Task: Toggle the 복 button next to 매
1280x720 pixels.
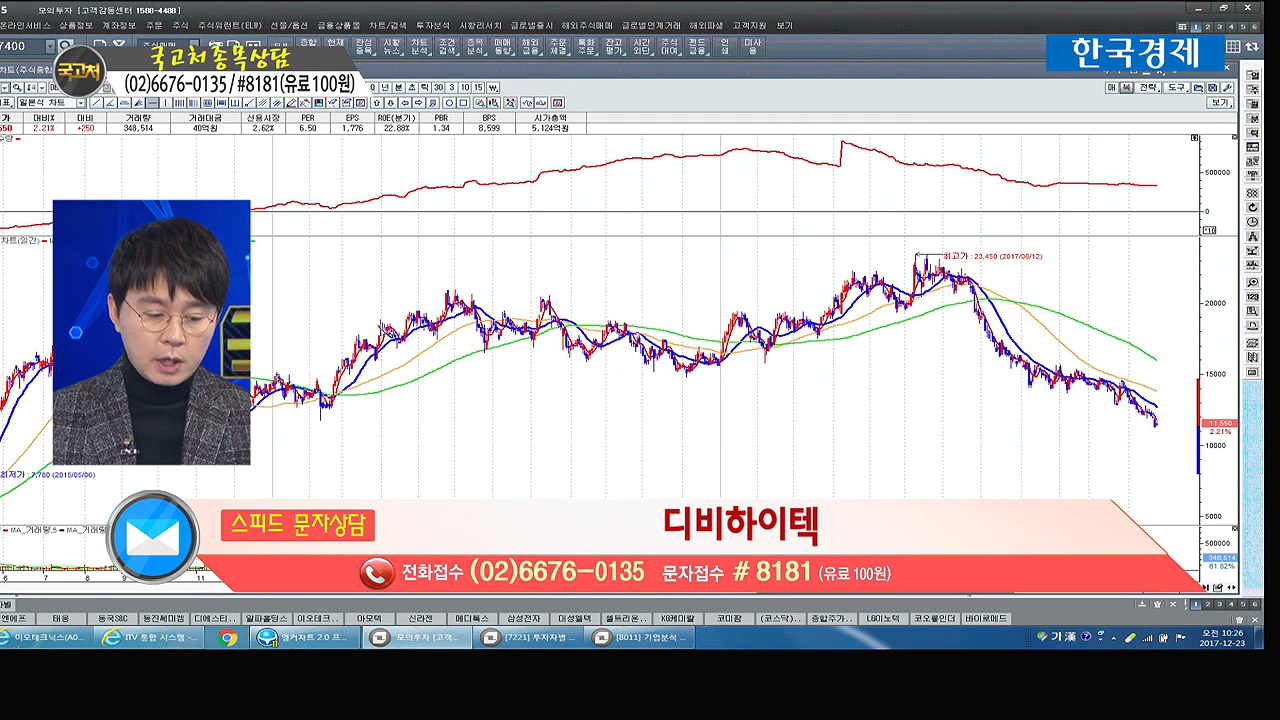Action: click(x=1126, y=87)
